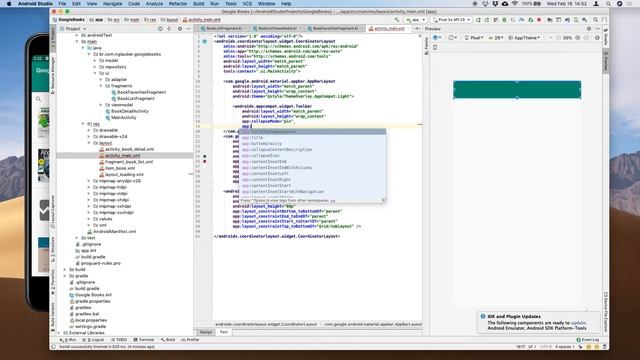
Task: Click the Spotlight search icon in macOS menu bar
Action: point(609,4)
